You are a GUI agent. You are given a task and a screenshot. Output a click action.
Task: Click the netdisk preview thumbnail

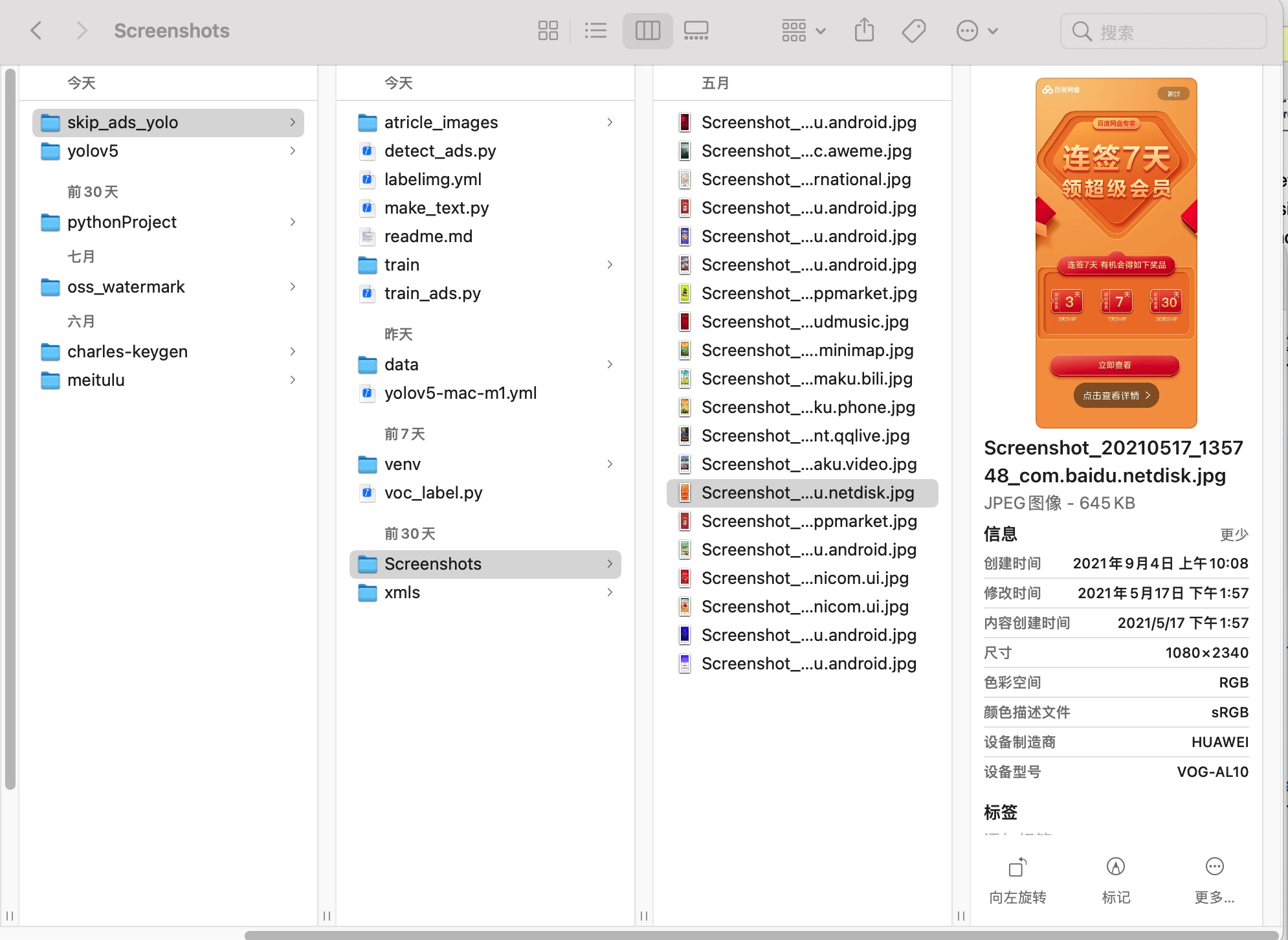1116,252
